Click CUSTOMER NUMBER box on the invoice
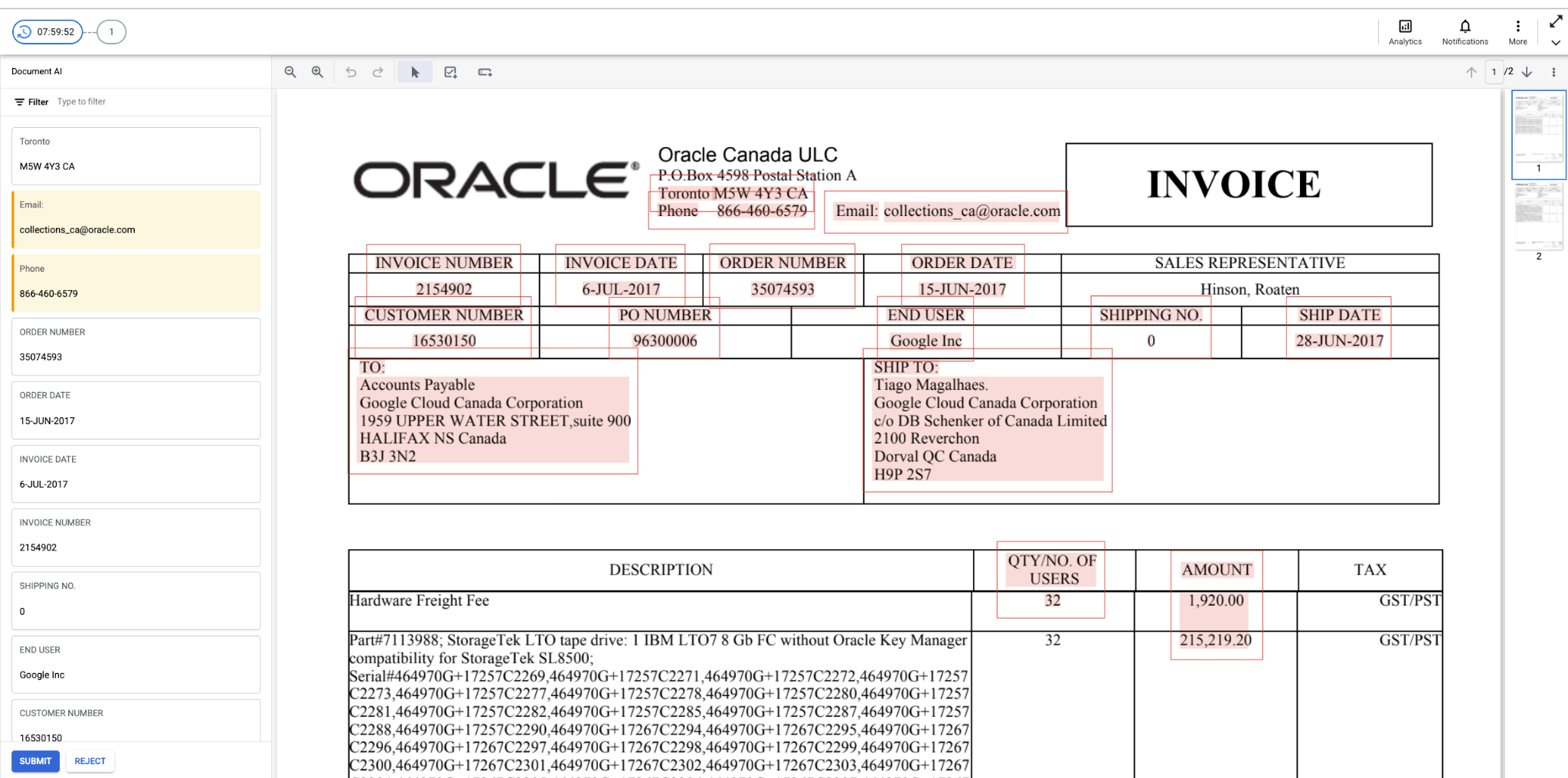Screen dimensions: 1568x778 pos(443,328)
